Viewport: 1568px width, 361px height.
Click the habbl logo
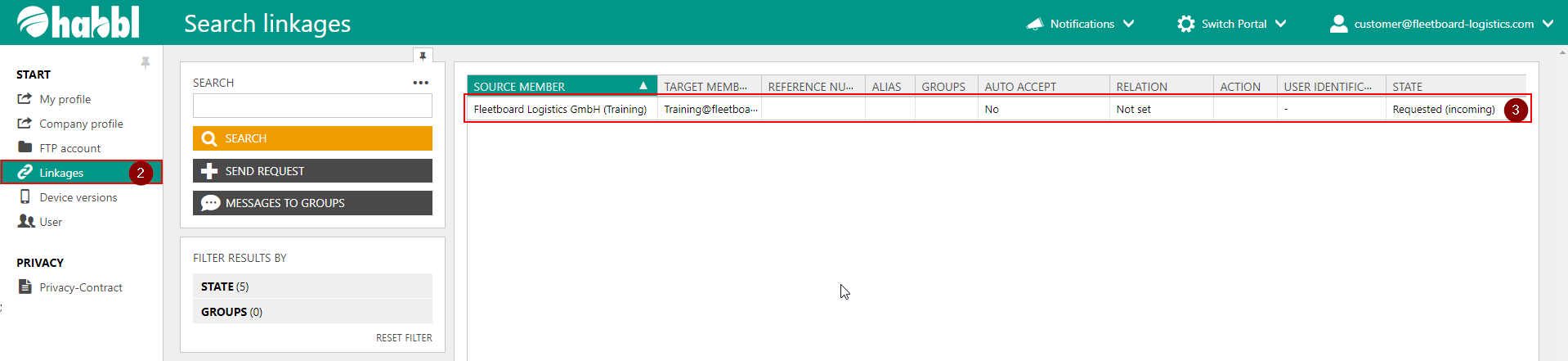[78, 22]
